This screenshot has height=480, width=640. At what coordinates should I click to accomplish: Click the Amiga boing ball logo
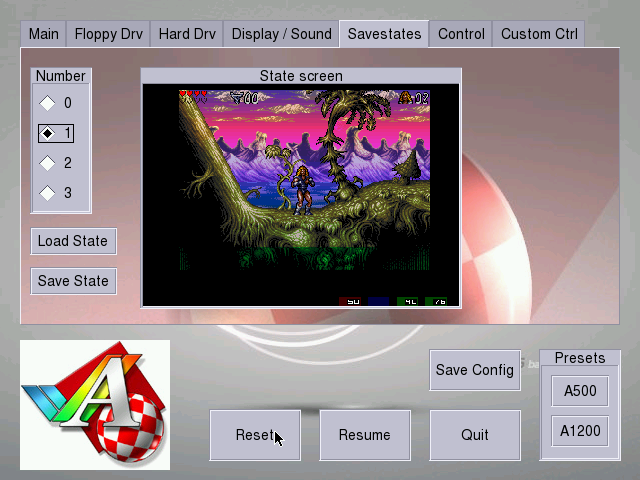pyautogui.click(x=95, y=405)
